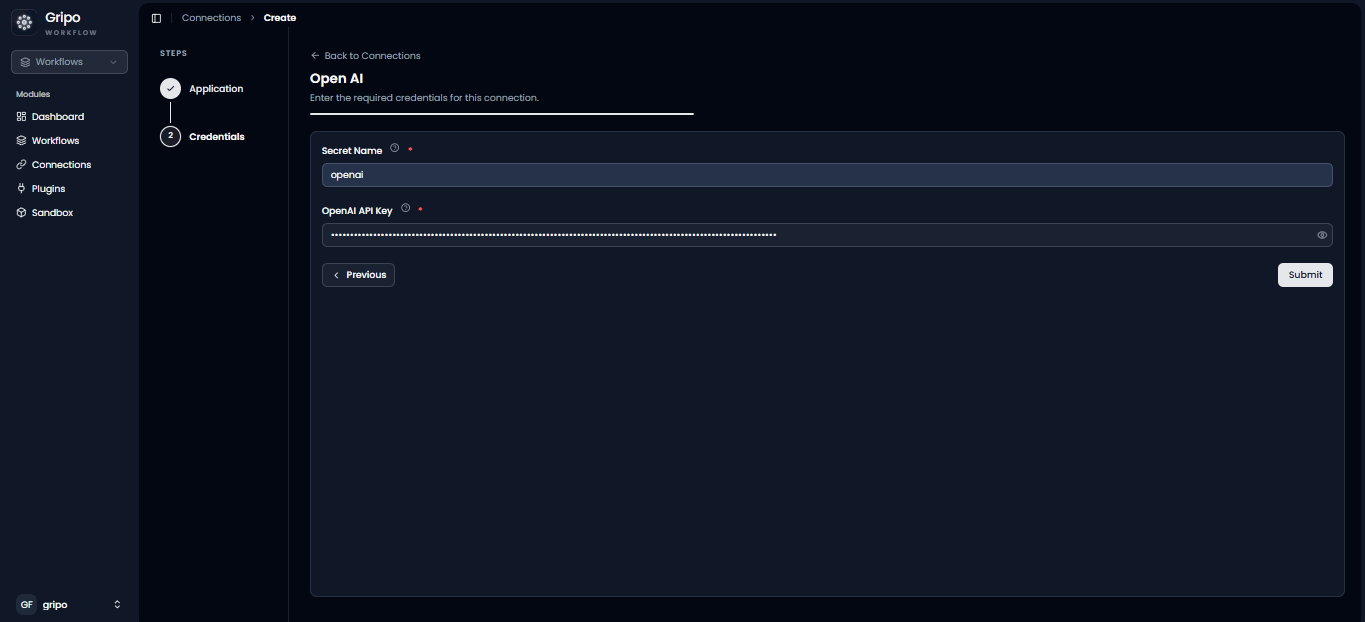Show the API key with eye icon
The image size is (1365, 622).
pyautogui.click(x=1322, y=235)
